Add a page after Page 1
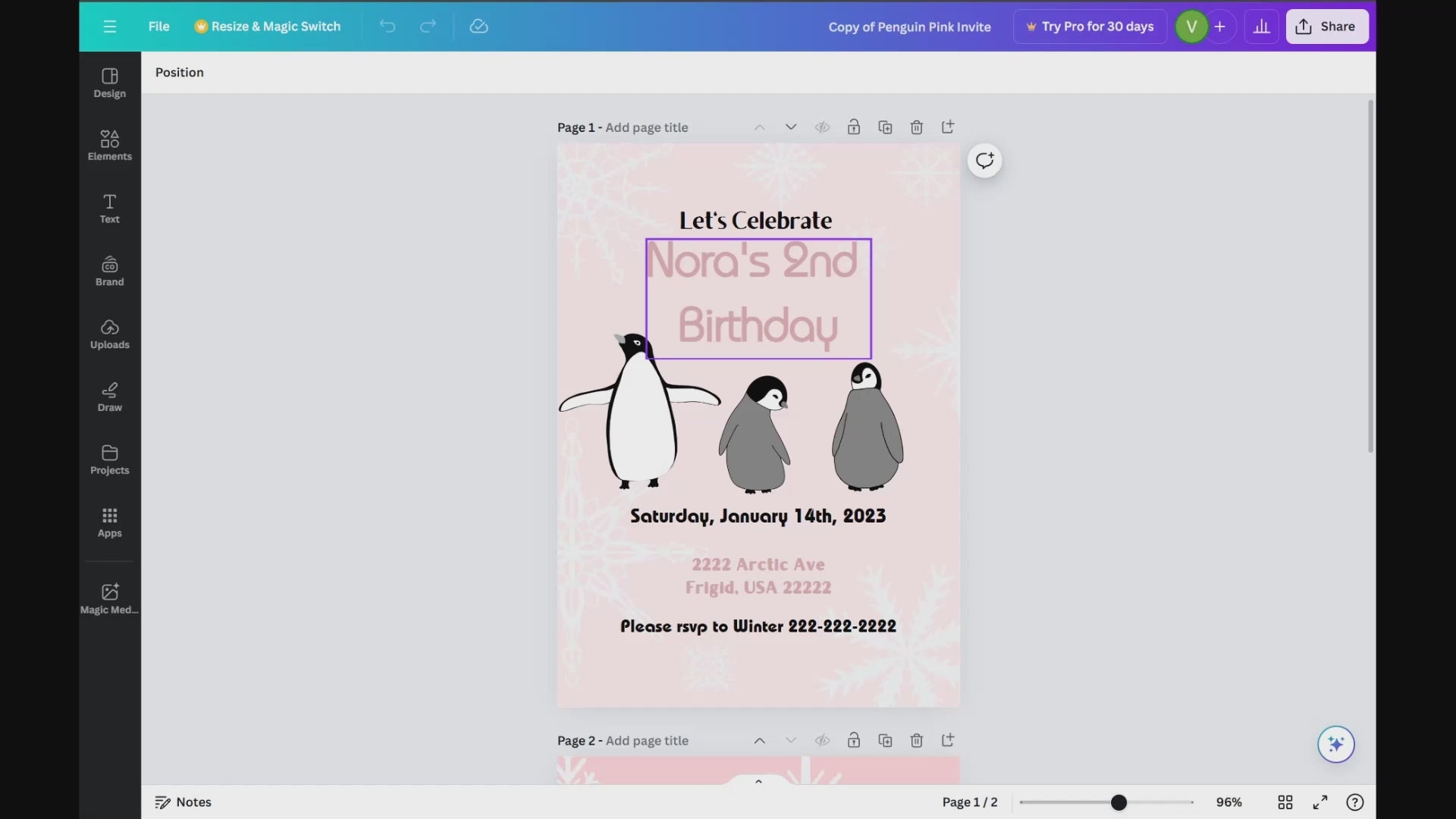The image size is (1456, 819). [x=948, y=127]
